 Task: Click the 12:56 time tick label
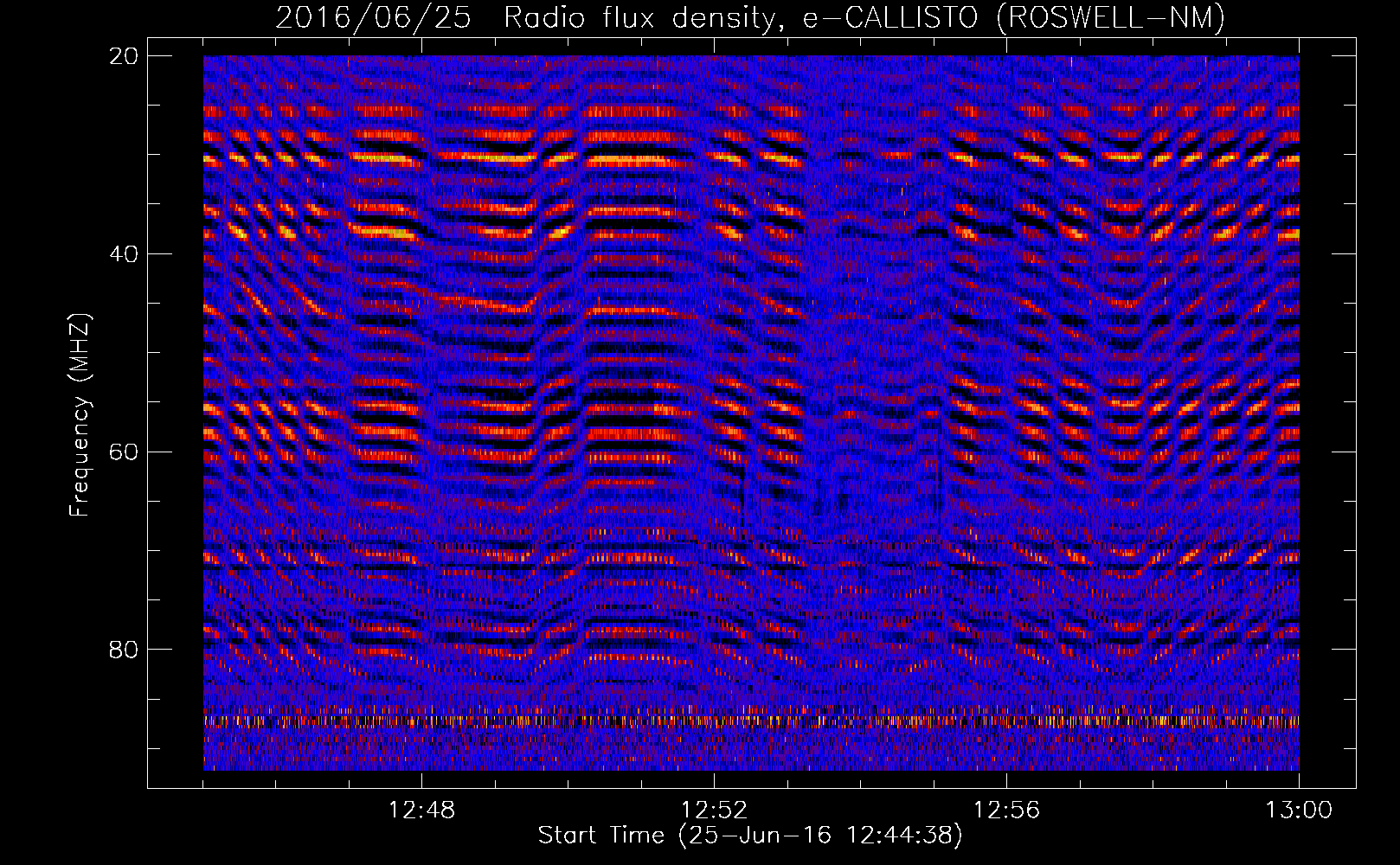[x=1006, y=811]
